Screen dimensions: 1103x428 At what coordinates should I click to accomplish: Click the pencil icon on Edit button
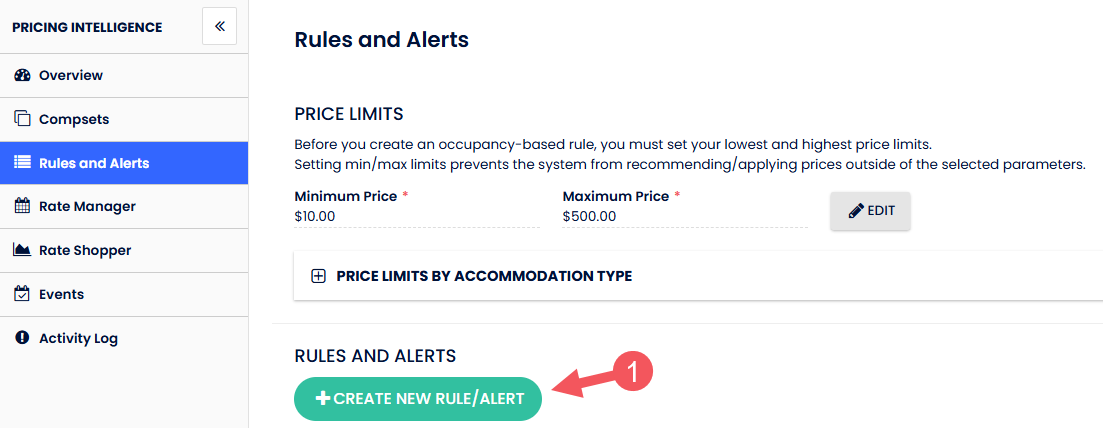click(855, 211)
